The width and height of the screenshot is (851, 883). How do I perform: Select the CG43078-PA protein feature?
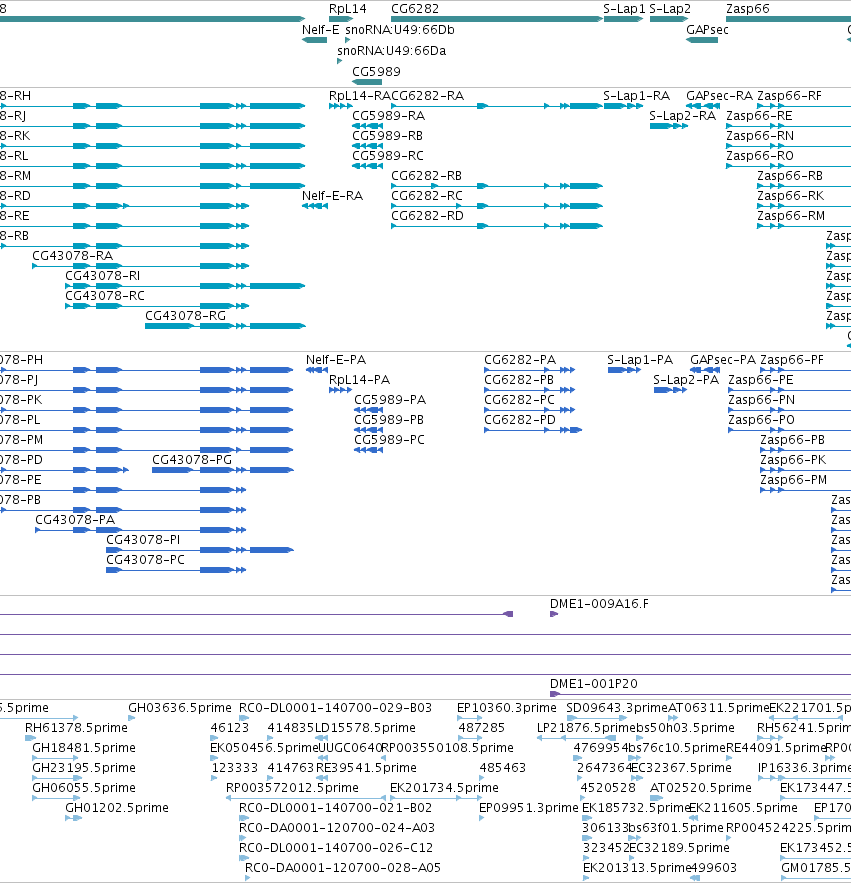click(141, 530)
